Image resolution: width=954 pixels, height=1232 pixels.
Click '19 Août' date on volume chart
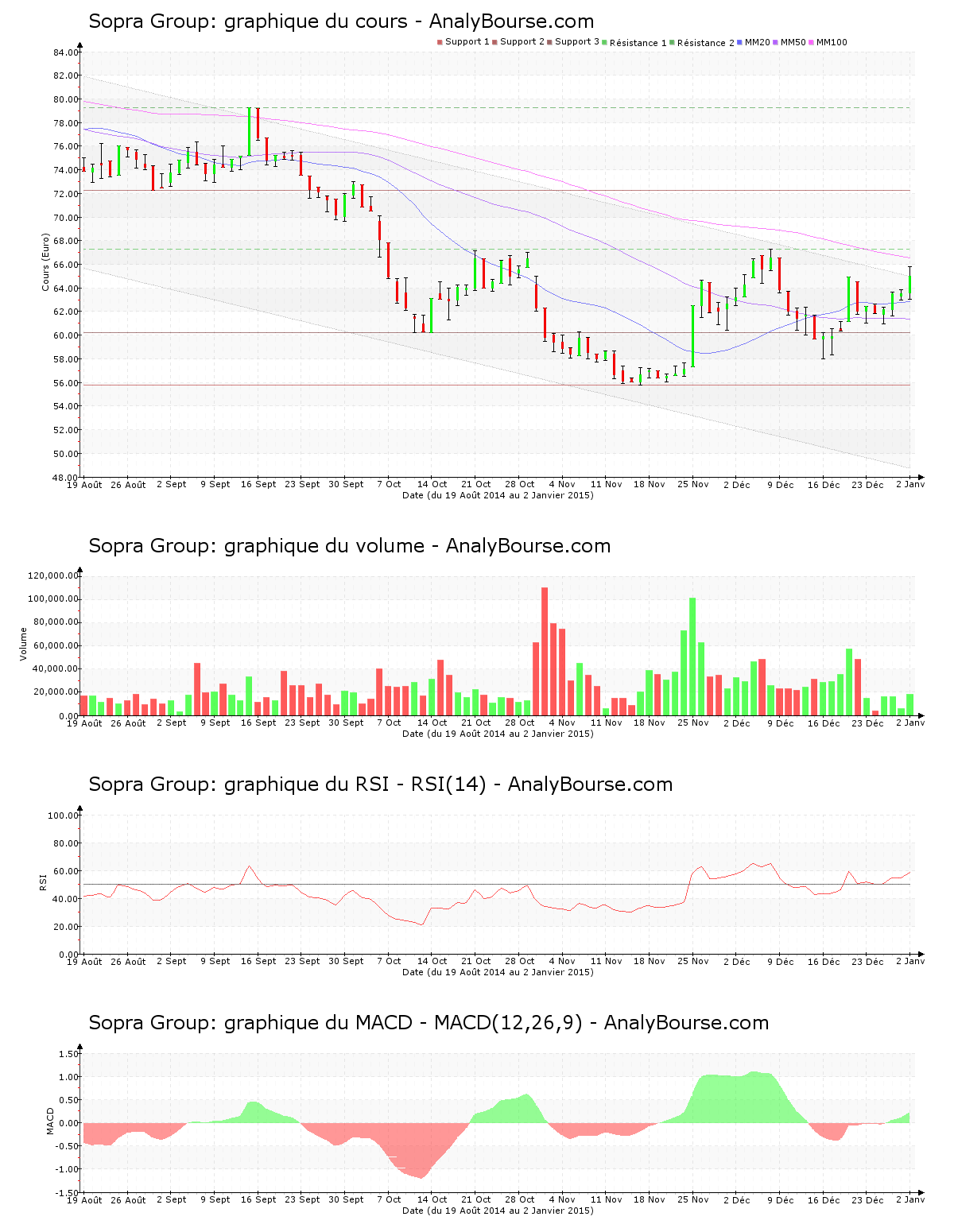(84, 723)
